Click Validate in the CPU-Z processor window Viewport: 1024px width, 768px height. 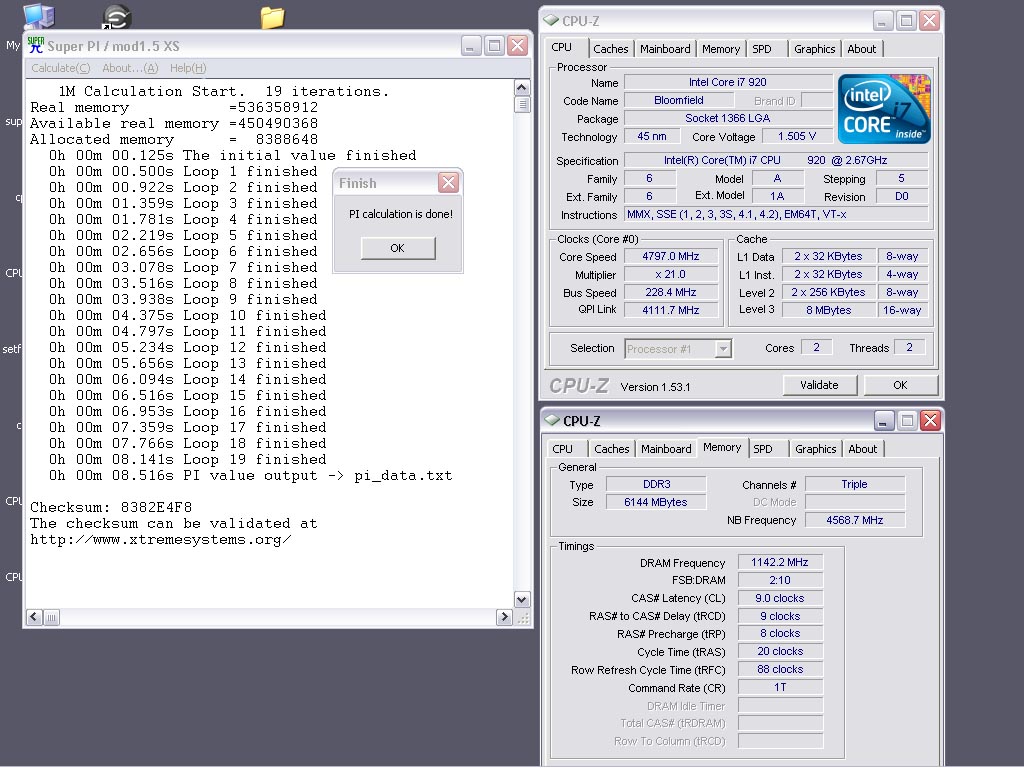click(820, 385)
